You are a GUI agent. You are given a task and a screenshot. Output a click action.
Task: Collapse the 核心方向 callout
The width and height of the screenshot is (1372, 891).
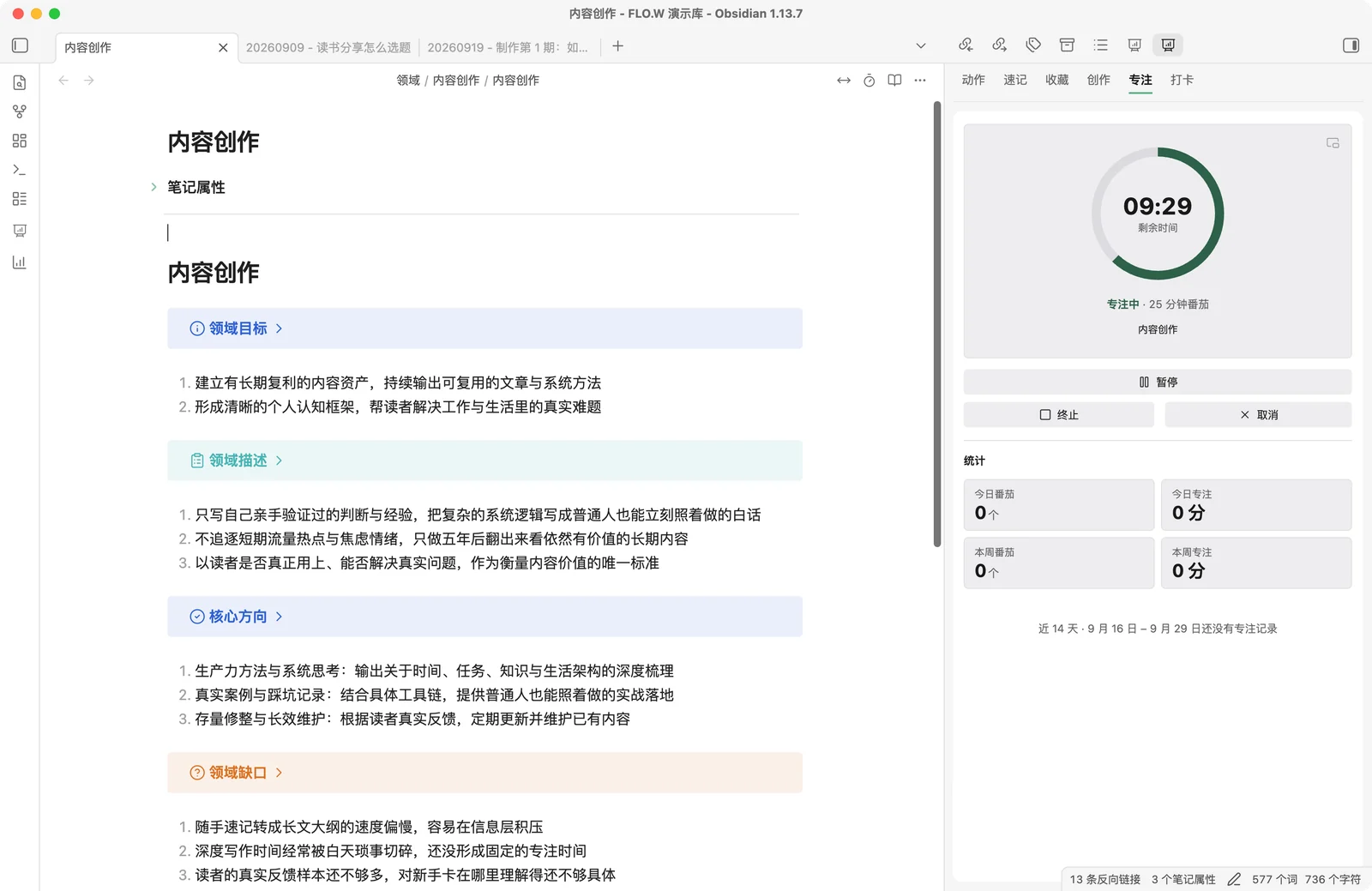click(x=279, y=617)
